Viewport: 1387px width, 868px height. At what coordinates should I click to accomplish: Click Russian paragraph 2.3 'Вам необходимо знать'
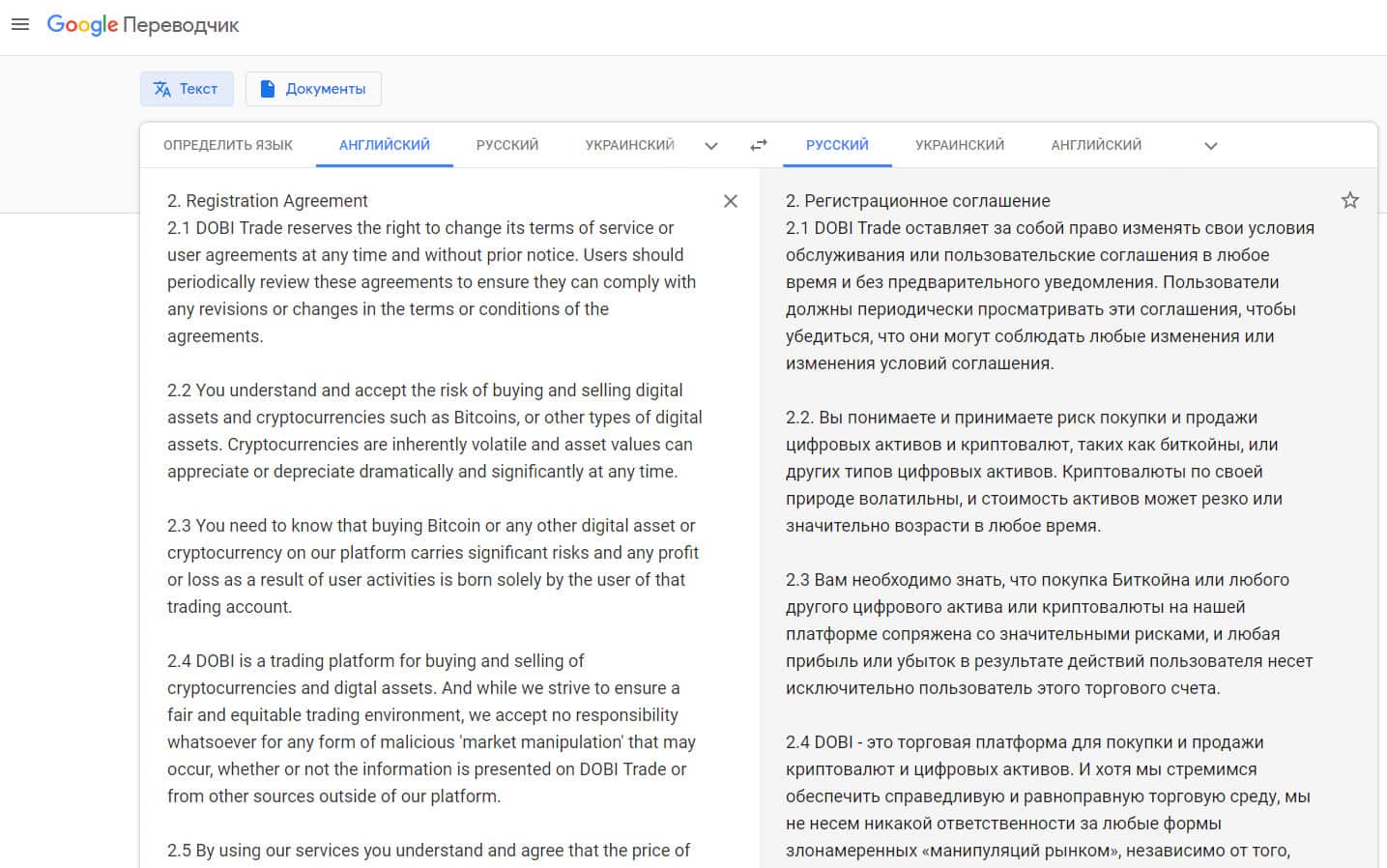tap(1050, 634)
